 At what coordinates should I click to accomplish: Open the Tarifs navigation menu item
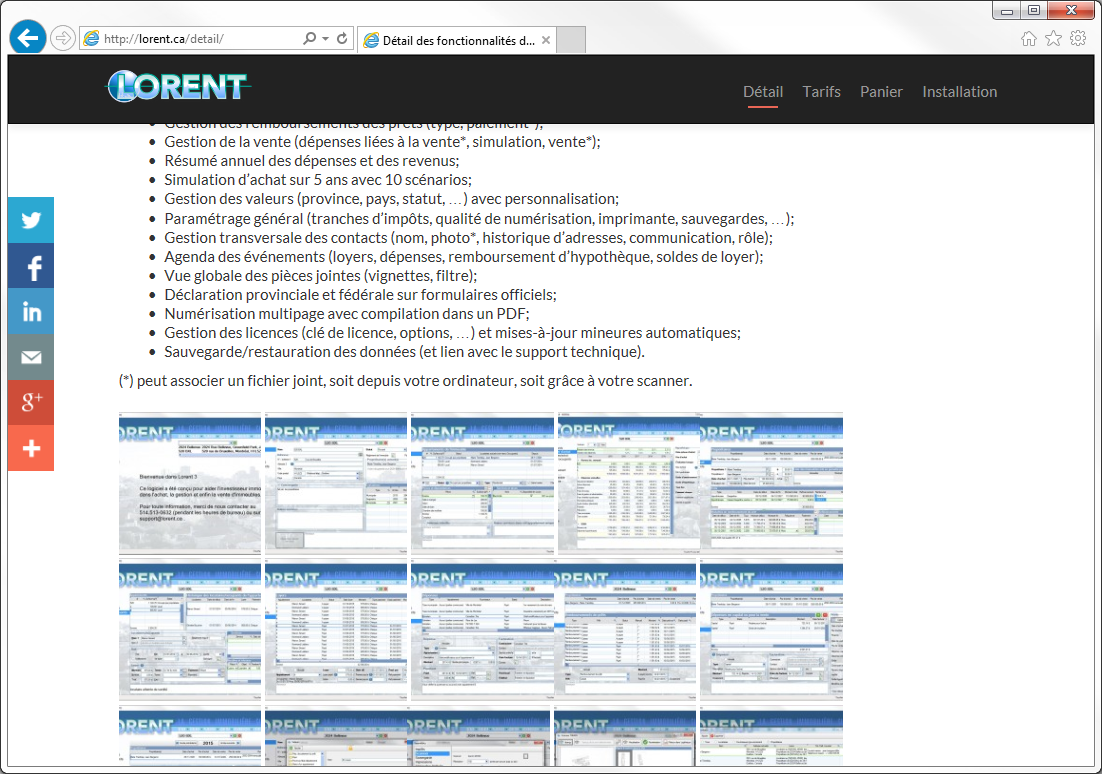pos(821,92)
